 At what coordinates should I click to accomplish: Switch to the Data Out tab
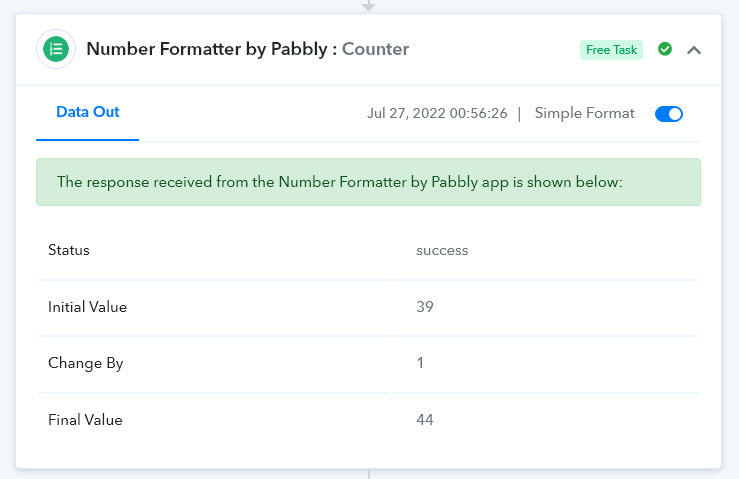tap(88, 112)
